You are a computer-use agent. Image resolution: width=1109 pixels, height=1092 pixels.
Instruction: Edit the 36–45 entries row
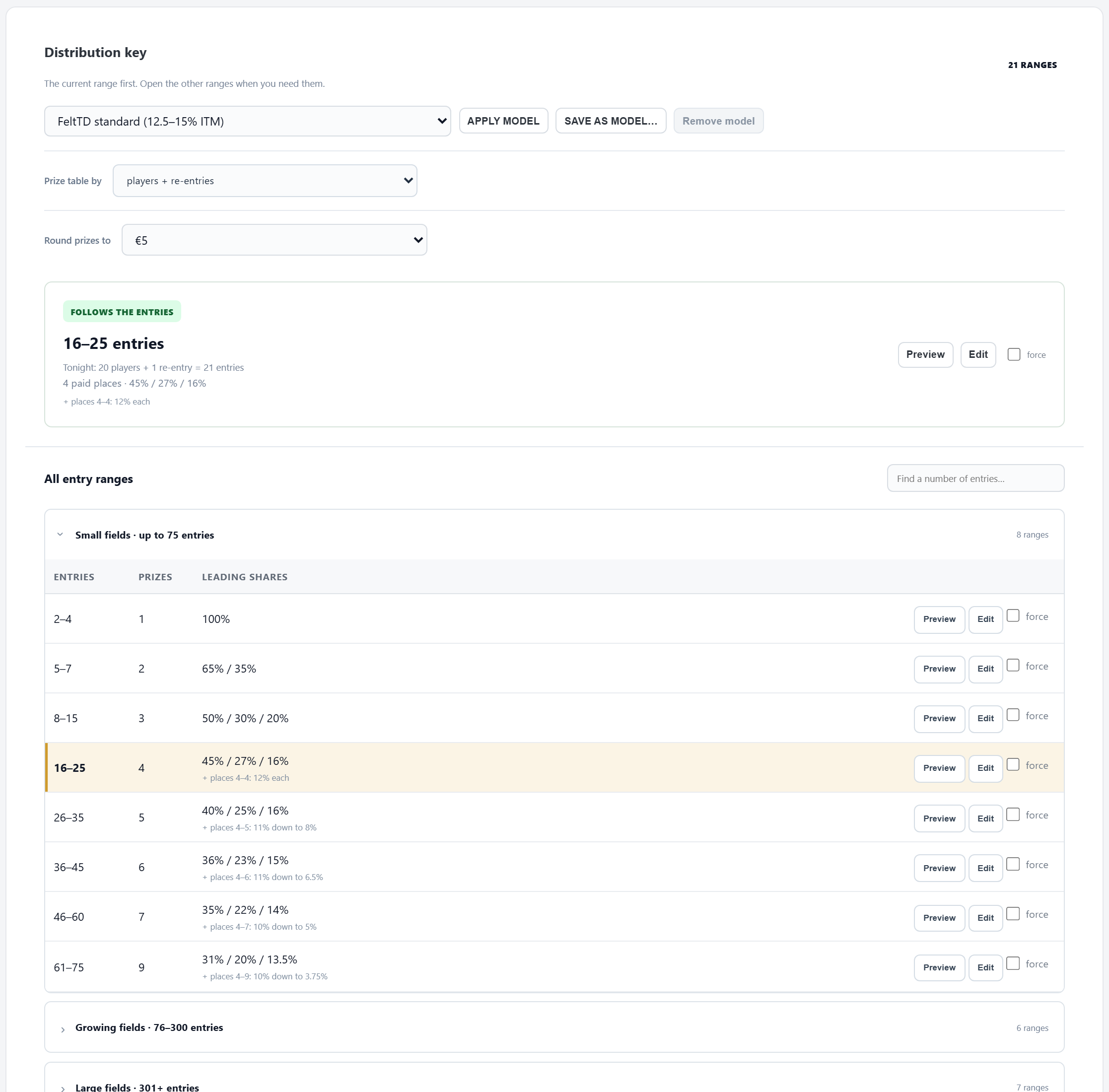985,868
